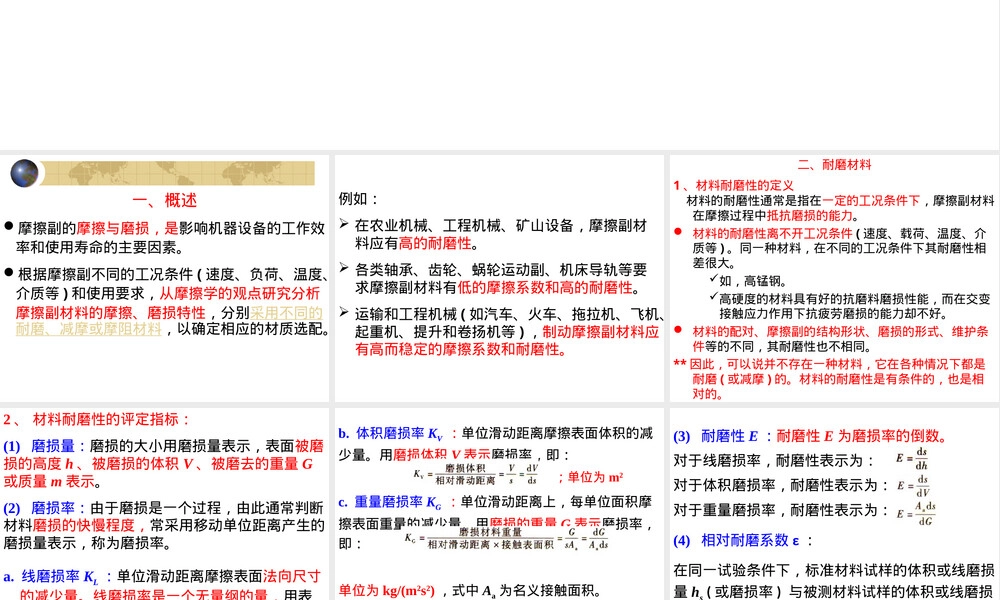Open the slide about 材料耐磨性的评定指标

click(x=165, y=504)
